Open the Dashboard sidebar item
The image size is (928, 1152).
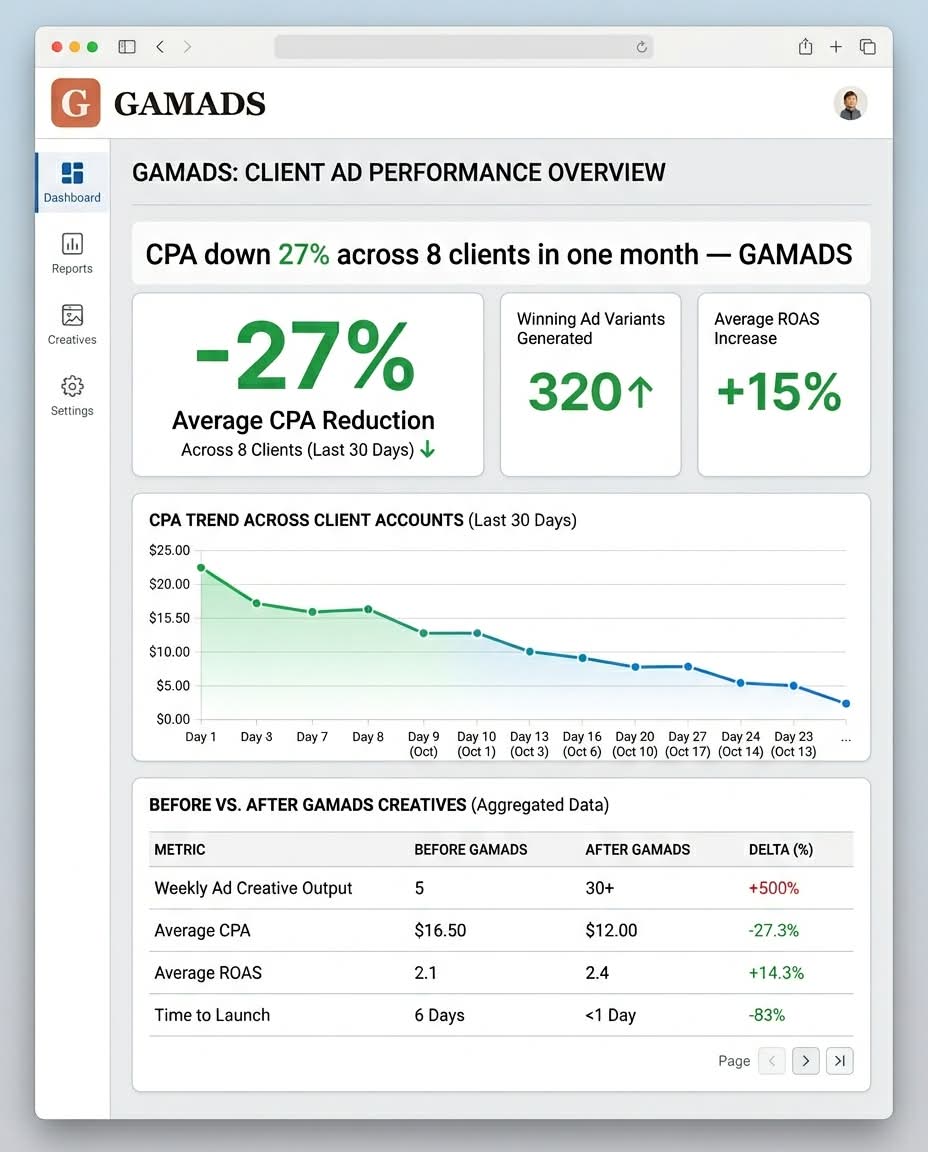coord(72,182)
